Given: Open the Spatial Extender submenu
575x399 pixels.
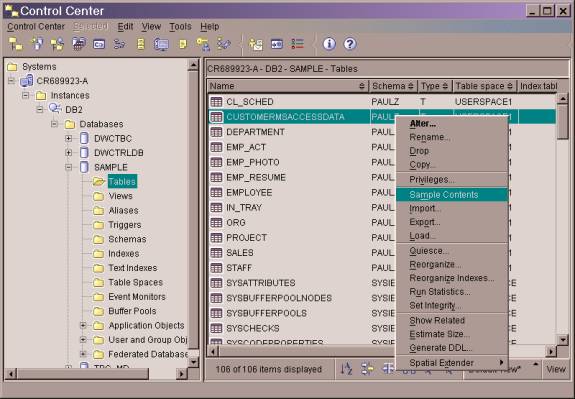Looking at the screenshot, I should tap(452, 363).
